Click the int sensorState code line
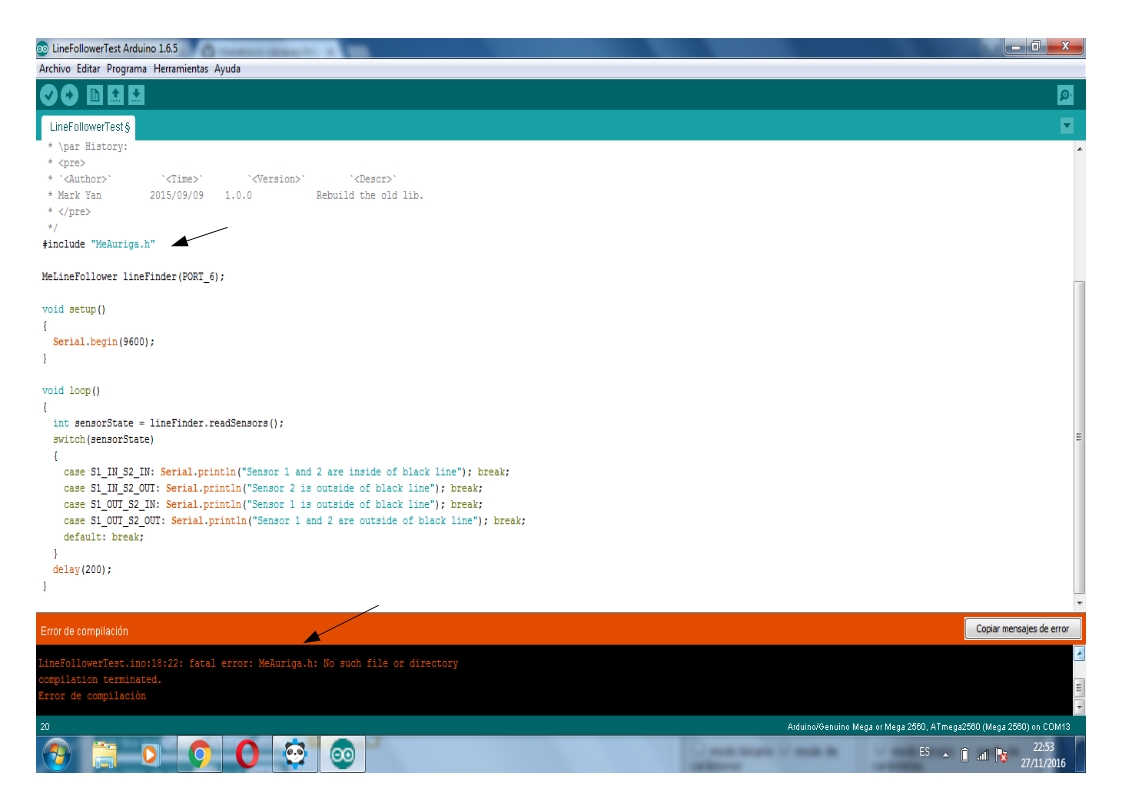Viewport: 1123px width, 794px height. pos(168,423)
